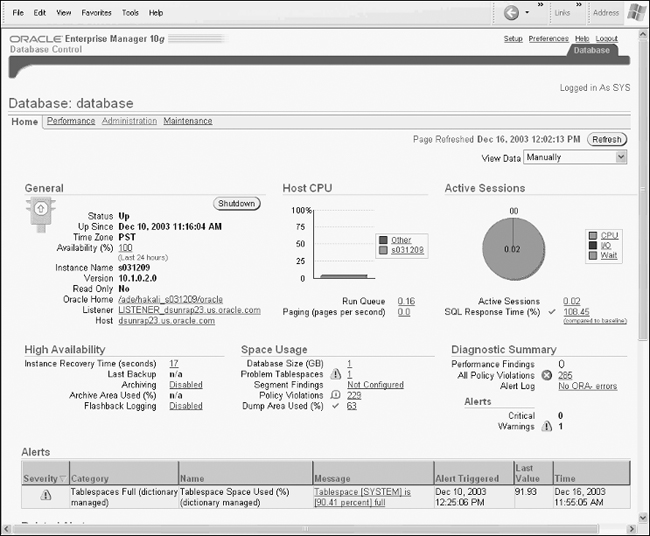Image resolution: width=650 pixels, height=536 pixels.
Task: Open the Tools menu
Action: 130,13
